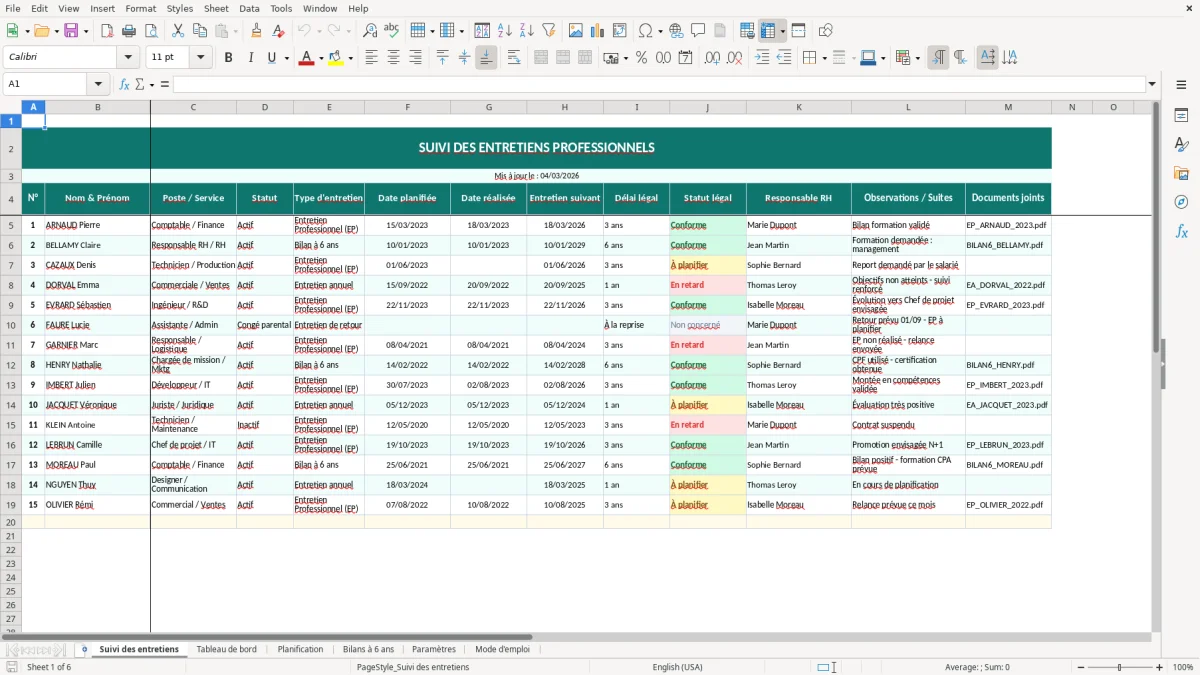
Task: Open Function Wizard fx icon
Action: (x=125, y=84)
